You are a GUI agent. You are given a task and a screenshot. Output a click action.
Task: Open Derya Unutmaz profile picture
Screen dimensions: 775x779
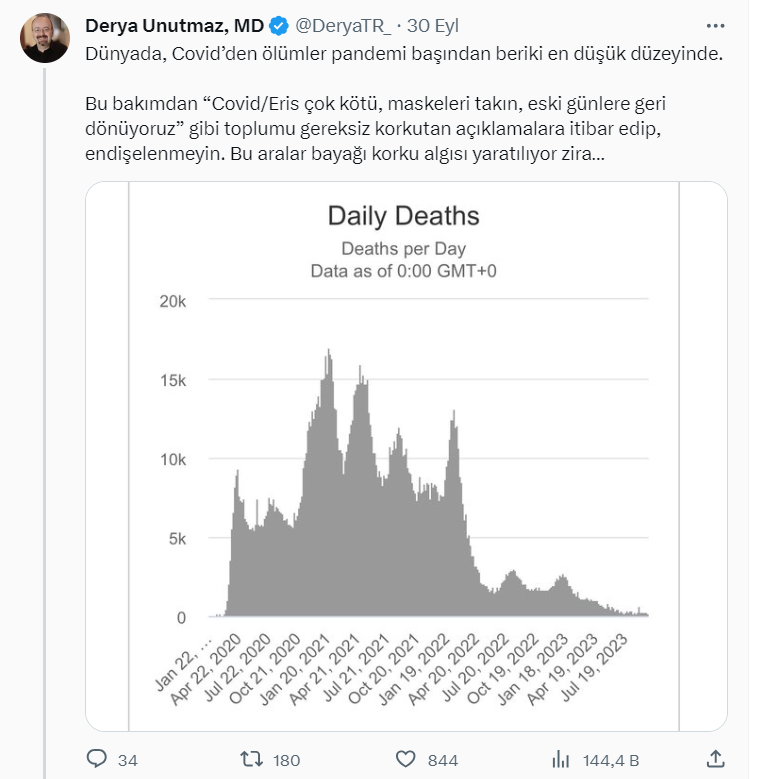45,38
